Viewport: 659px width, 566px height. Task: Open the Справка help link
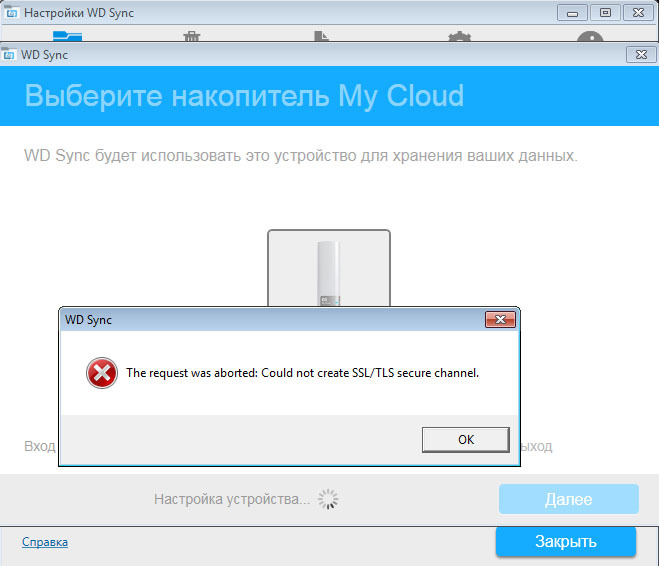coord(45,542)
